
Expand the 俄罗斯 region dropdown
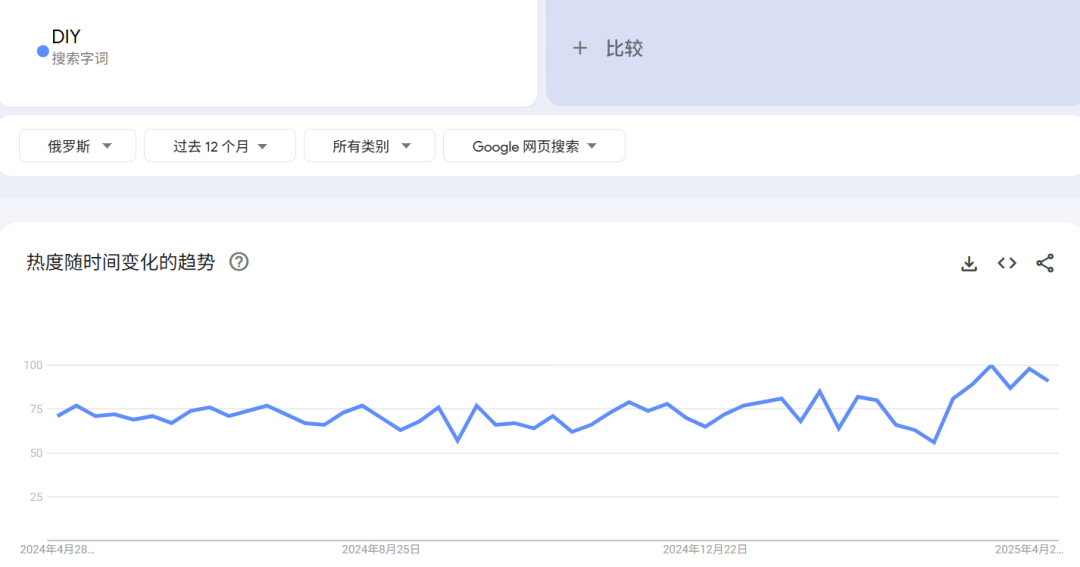coord(79,146)
